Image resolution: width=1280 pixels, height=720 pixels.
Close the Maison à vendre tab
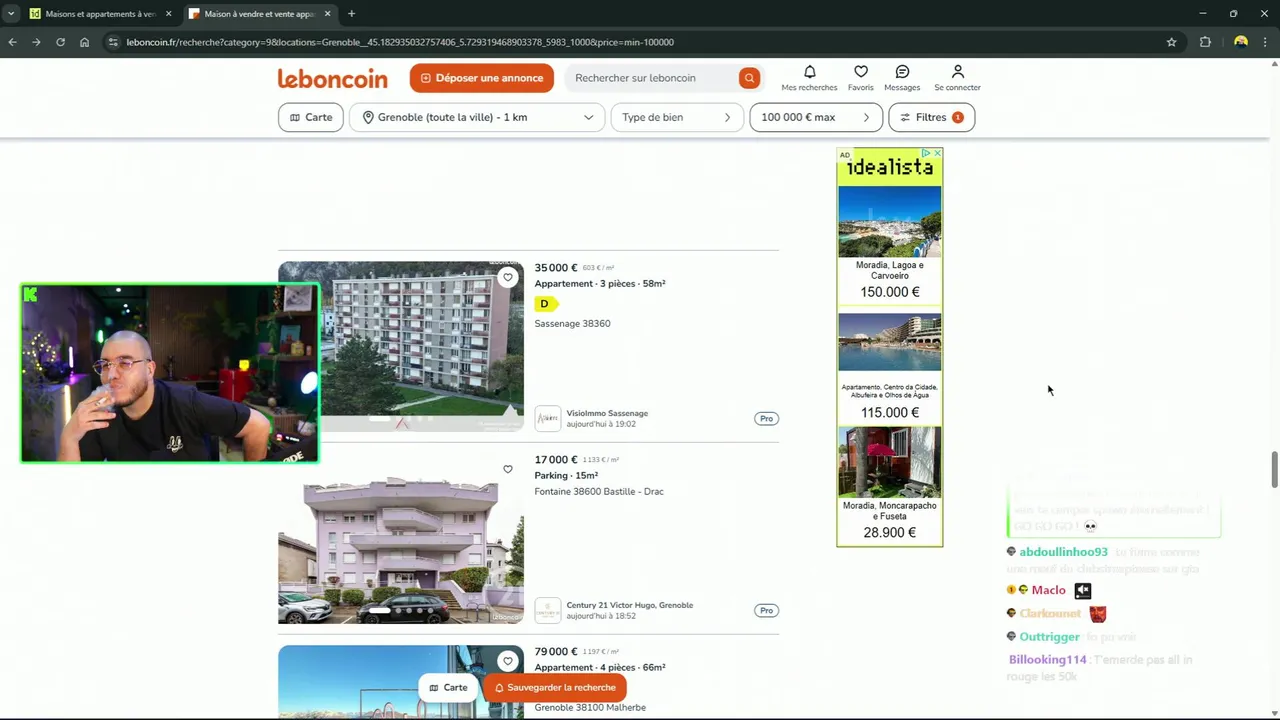[327, 14]
